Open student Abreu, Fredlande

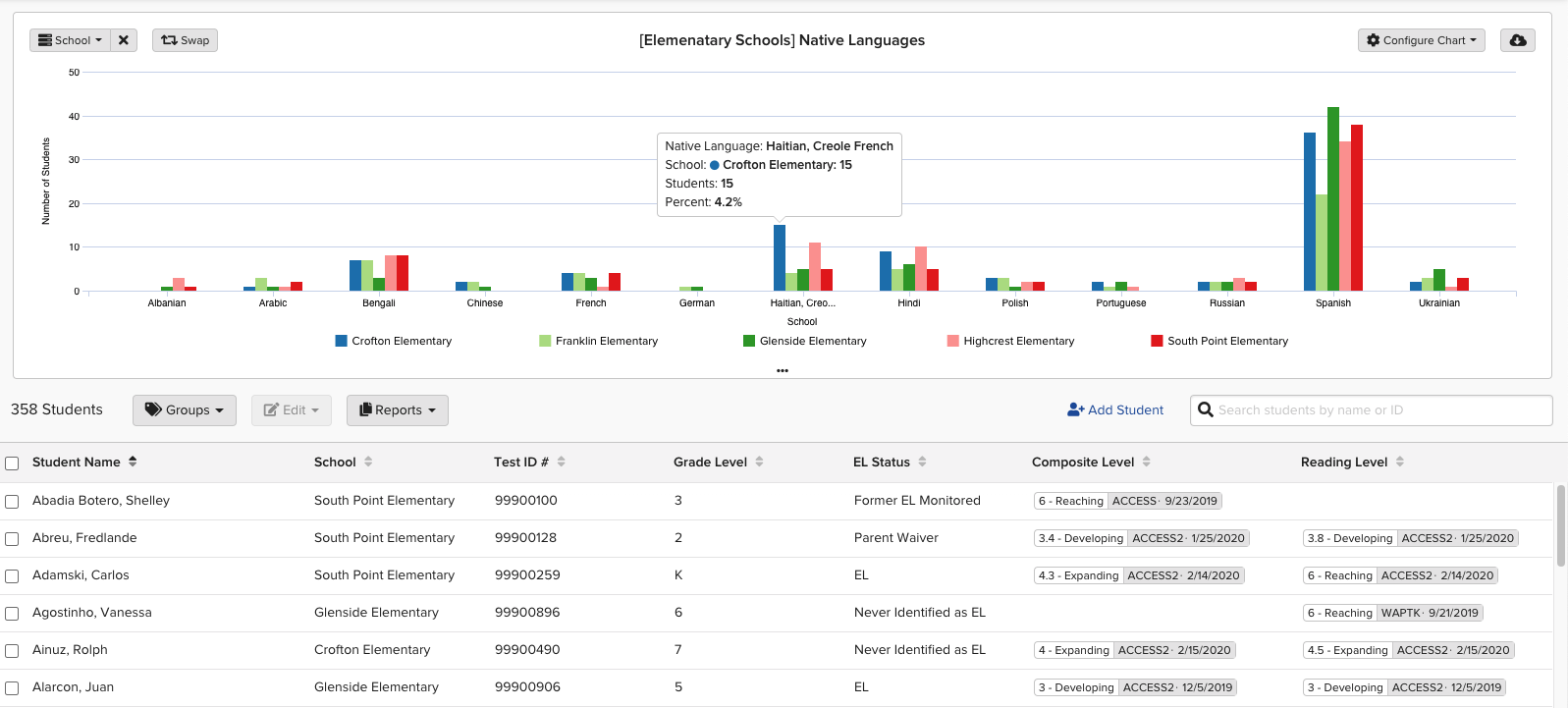[x=84, y=538]
